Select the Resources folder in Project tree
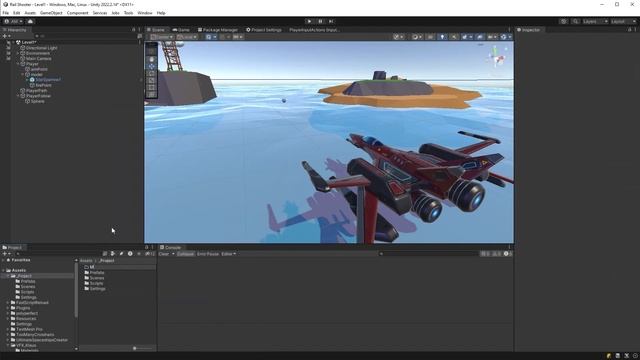Viewport: 640px width, 360px height. 26,318
